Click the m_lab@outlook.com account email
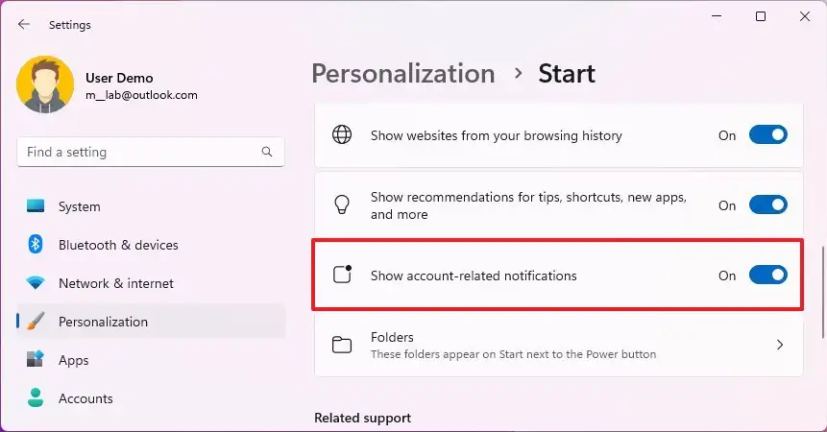 click(141, 95)
